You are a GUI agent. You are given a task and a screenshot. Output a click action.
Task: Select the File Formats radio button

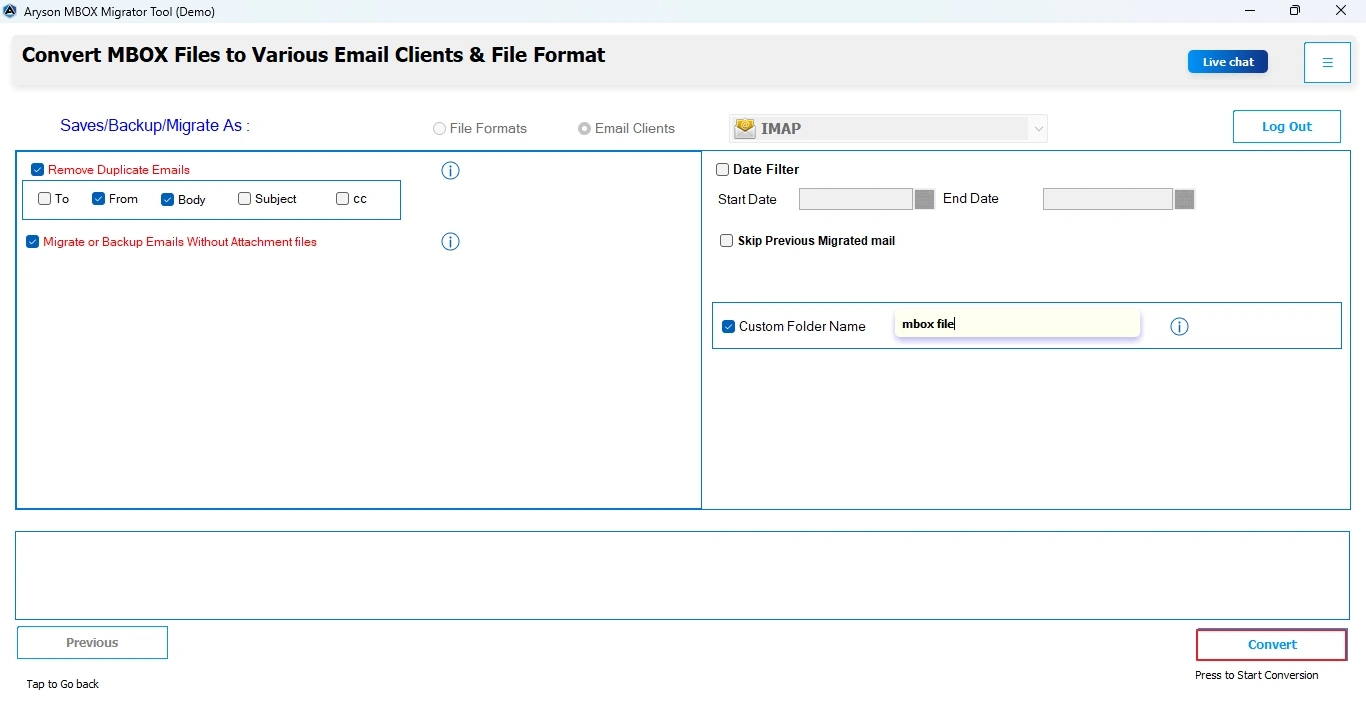pos(439,128)
